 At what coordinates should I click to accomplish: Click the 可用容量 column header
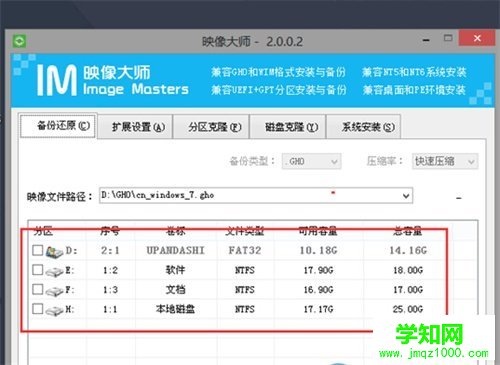(318, 231)
